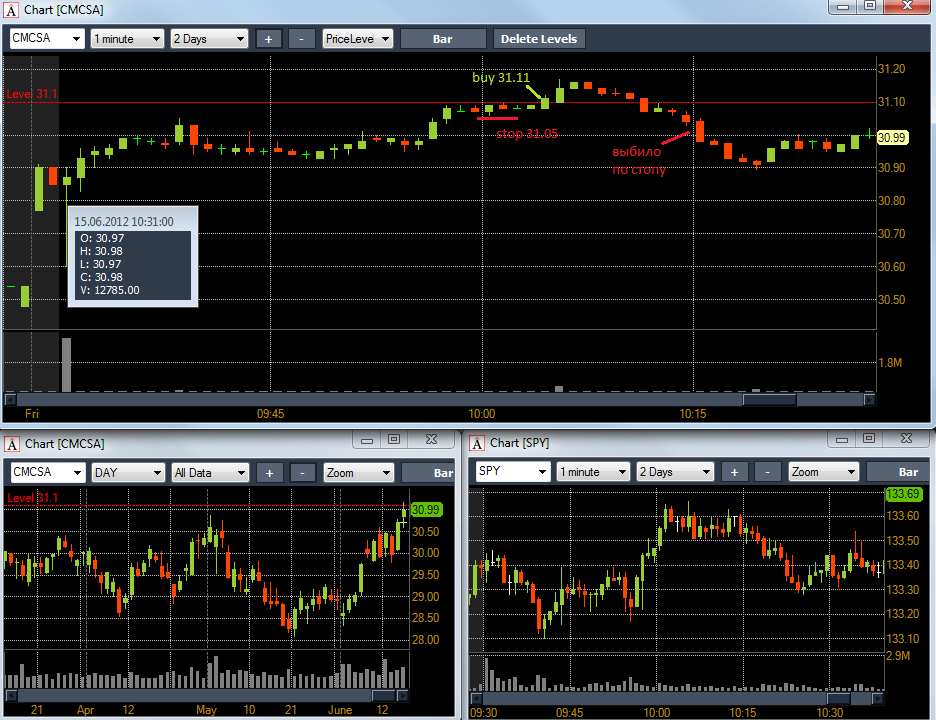Click the minus zoom-out button in the daily CMCSA chart
Viewport: 936px width, 720px height.
303,473
